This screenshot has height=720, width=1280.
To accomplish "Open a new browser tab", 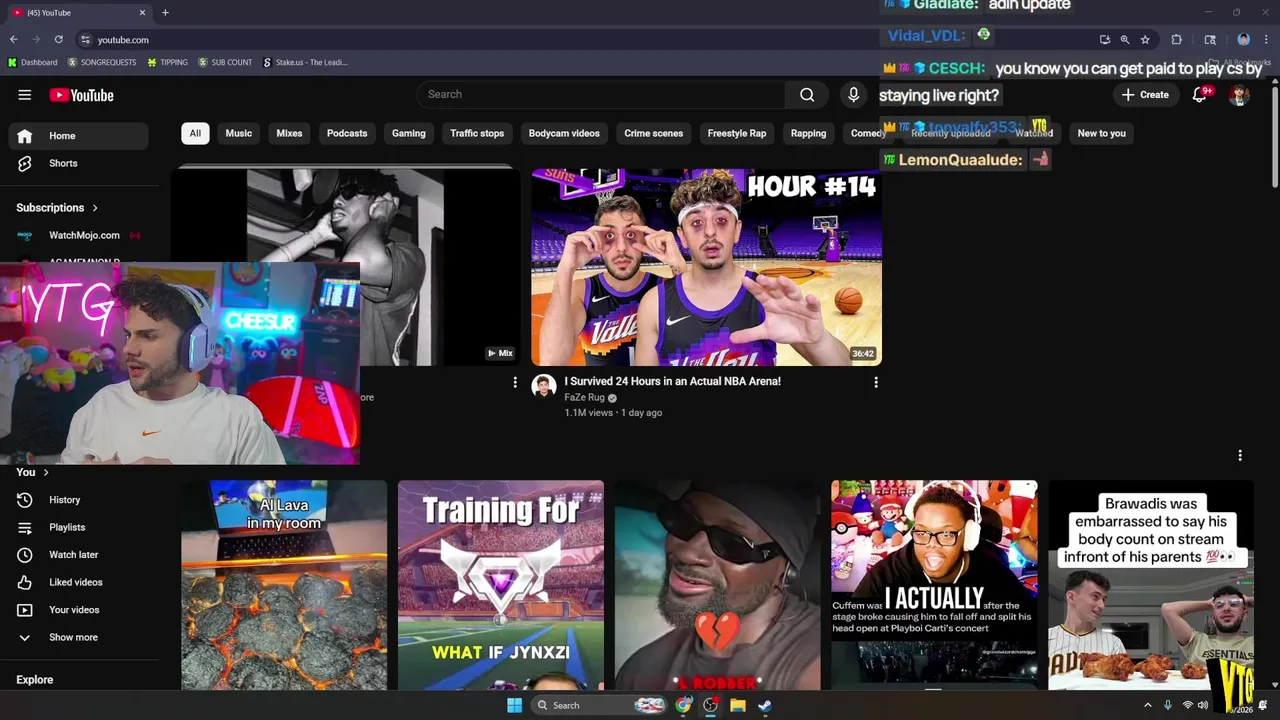I will (x=165, y=13).
